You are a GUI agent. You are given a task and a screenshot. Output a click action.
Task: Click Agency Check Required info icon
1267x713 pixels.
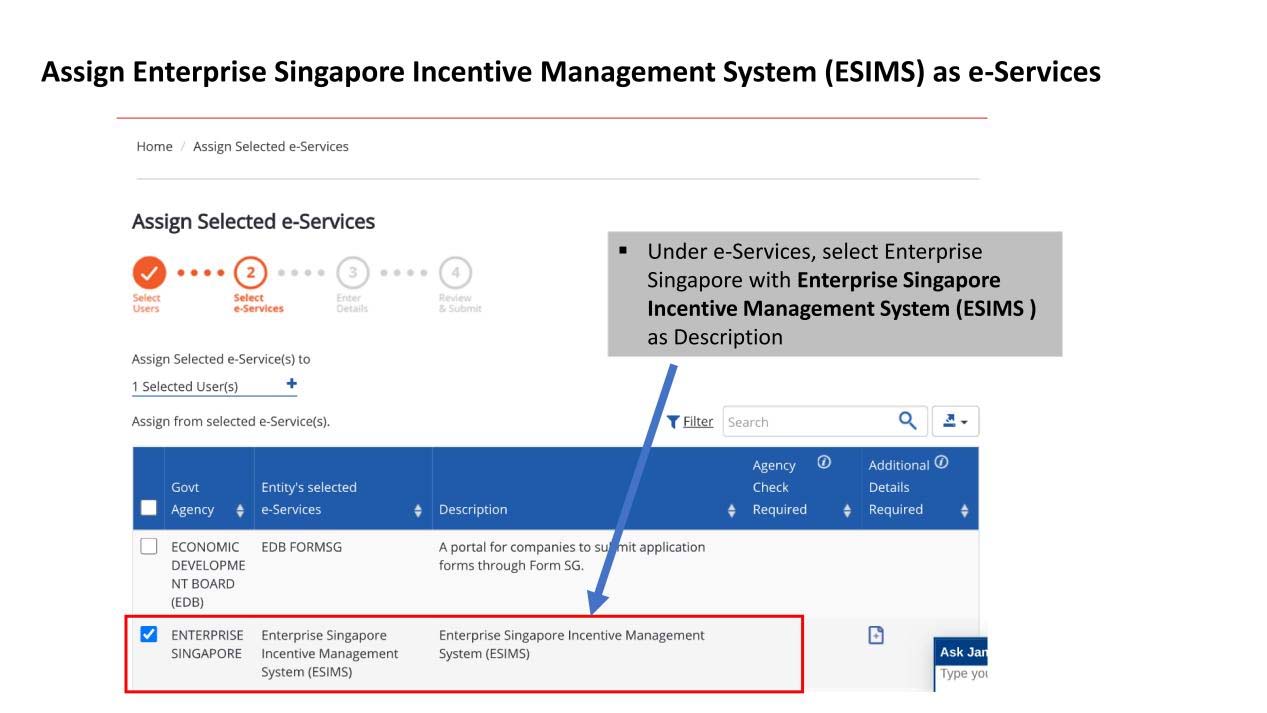(x=826, y=463)
